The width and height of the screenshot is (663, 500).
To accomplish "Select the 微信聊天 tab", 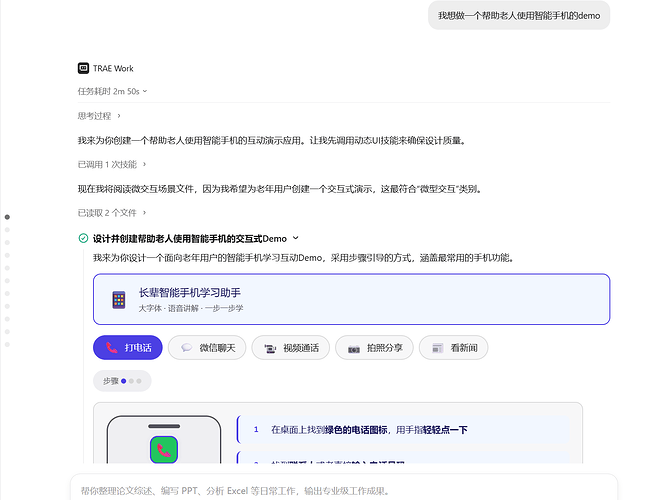I will click(x=207, y=347).
